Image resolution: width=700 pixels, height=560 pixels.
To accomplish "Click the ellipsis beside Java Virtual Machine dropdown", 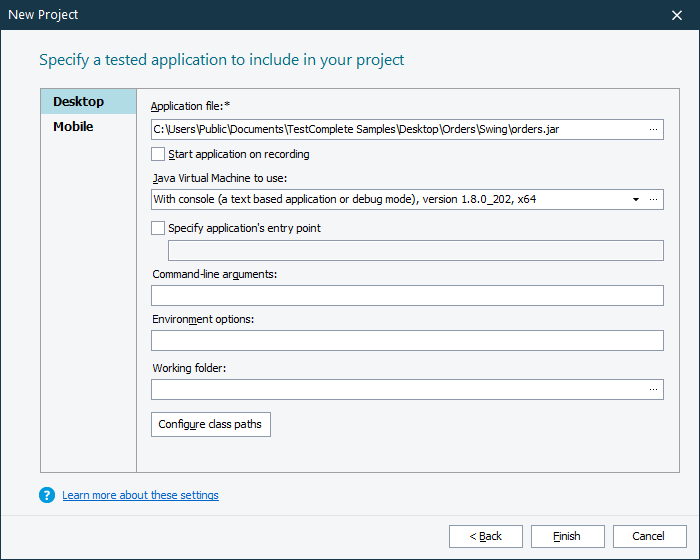I will click(x=653, y=200).
